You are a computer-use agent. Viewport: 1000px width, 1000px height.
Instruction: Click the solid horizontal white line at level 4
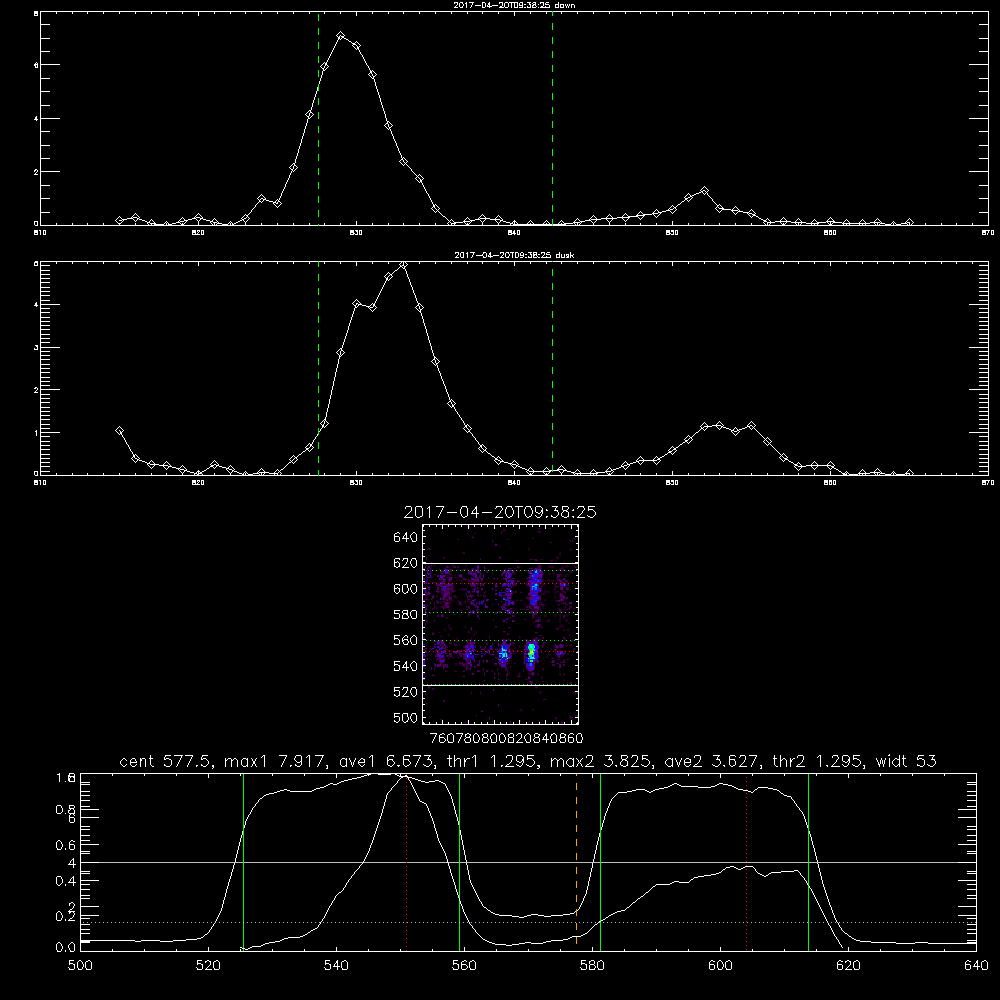(528, 862)
